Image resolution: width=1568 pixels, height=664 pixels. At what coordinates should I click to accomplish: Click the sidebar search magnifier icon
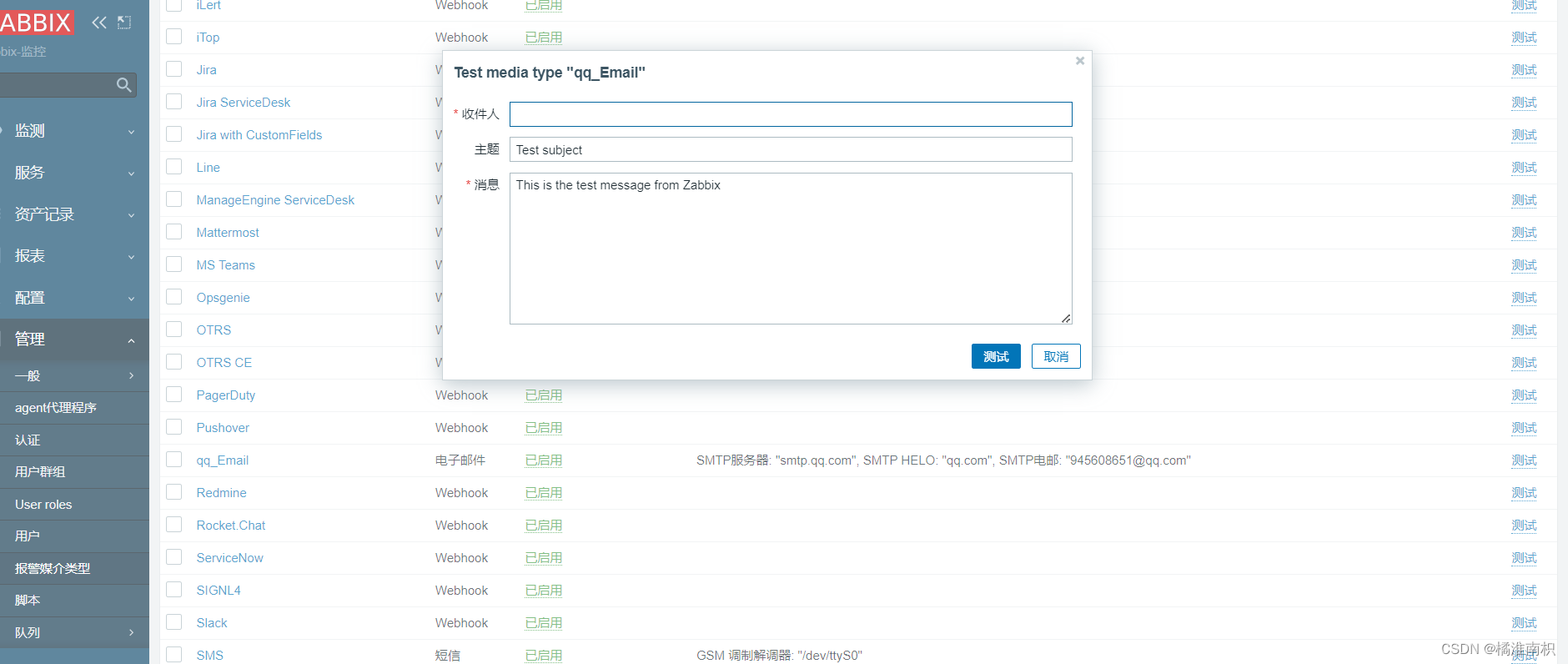tap(124, 85)
